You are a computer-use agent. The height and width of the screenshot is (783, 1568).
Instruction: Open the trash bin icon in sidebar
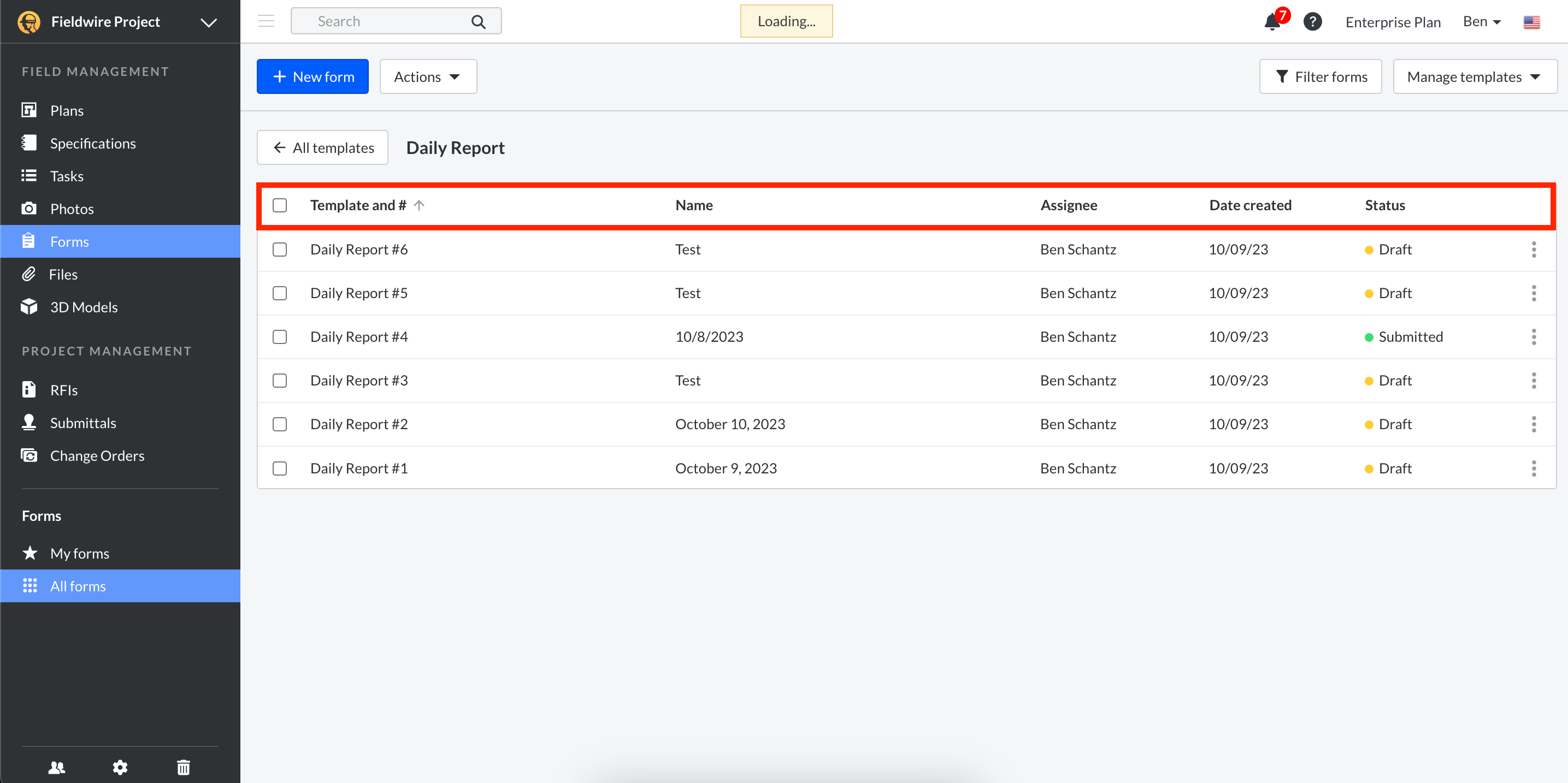(x=183, y=767)
